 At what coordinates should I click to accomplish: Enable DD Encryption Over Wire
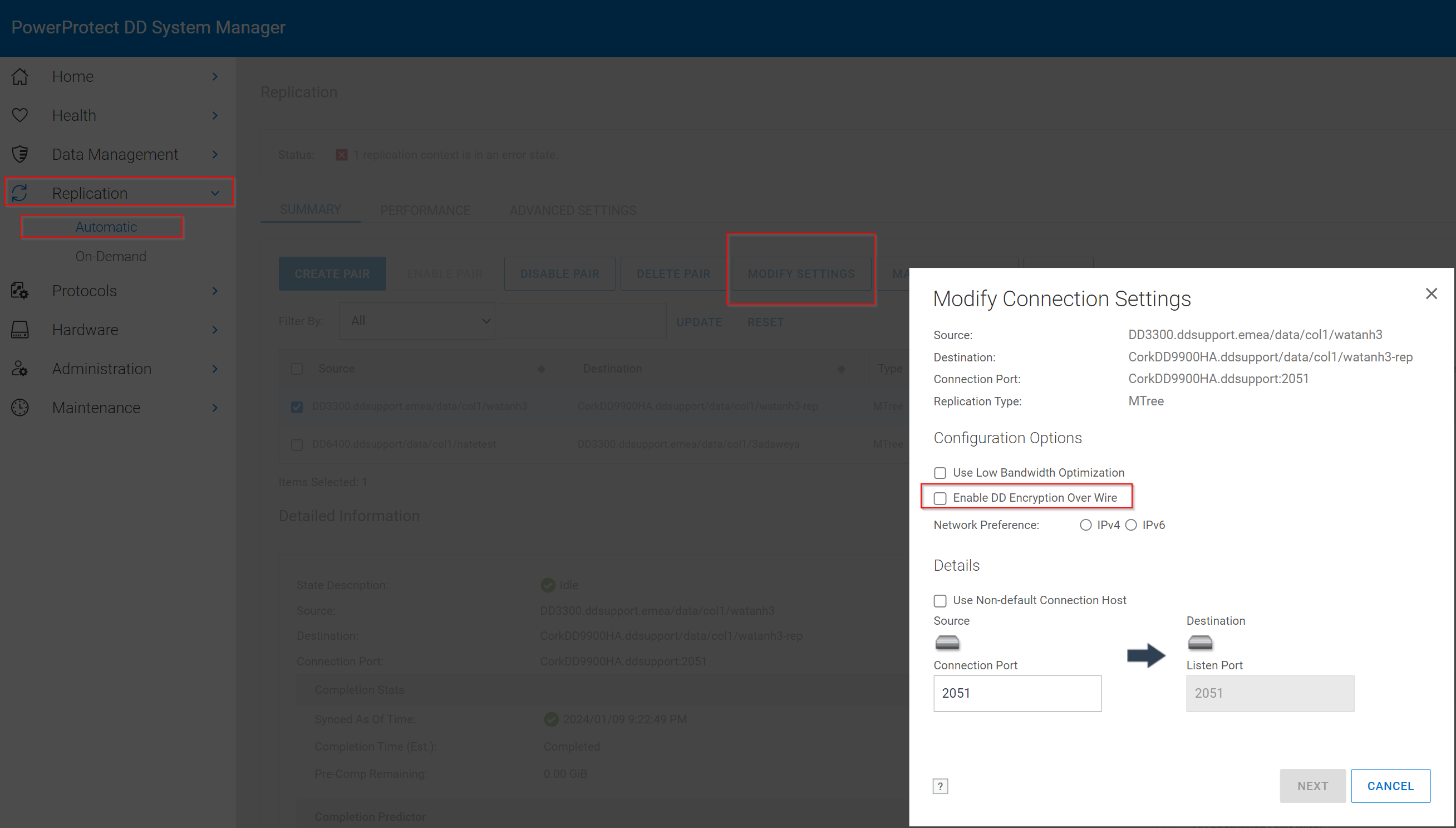940,498
